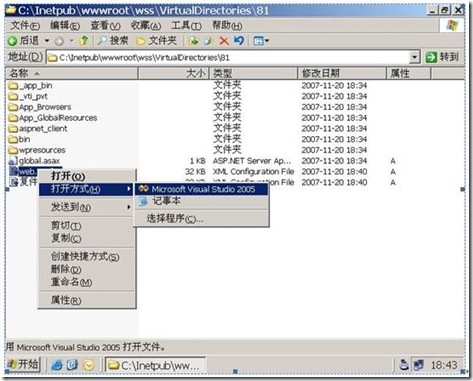
Task: Click the Windows flag logo throbber
Action: tap(452, 25)
